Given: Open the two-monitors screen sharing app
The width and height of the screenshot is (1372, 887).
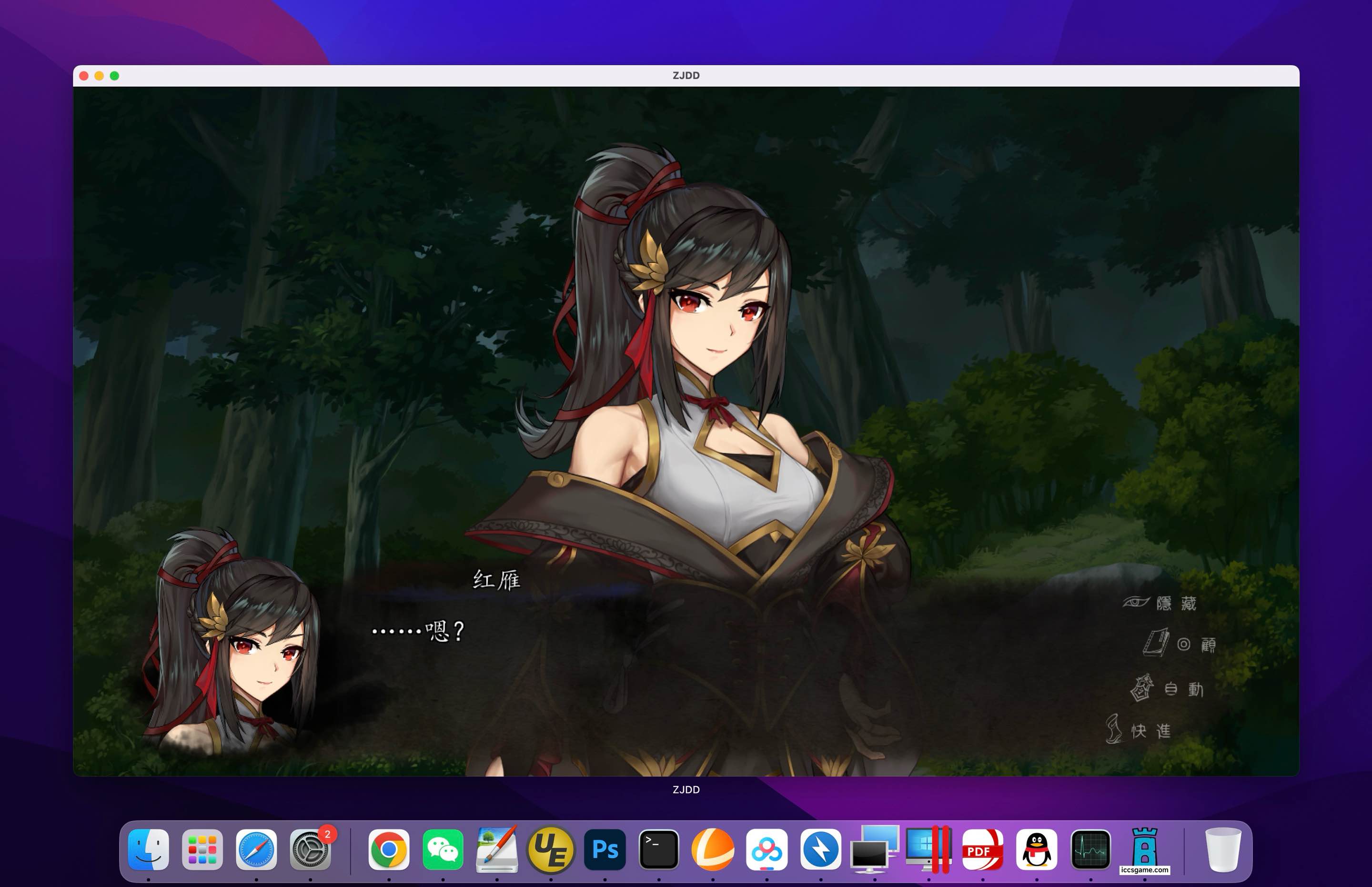Looking at the screenshot, I should (x=875, y=849).
